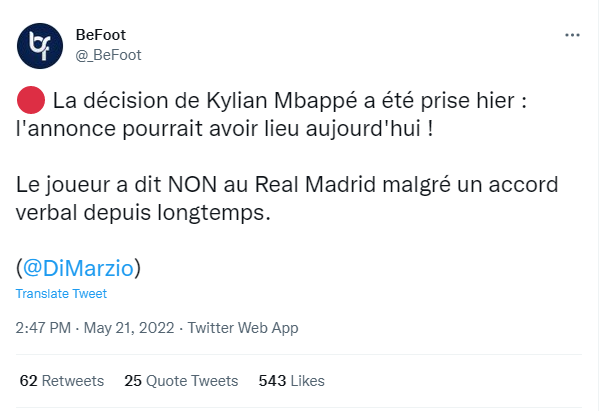Click the red circle emoji
600x411 pixels.
point(30,101)
